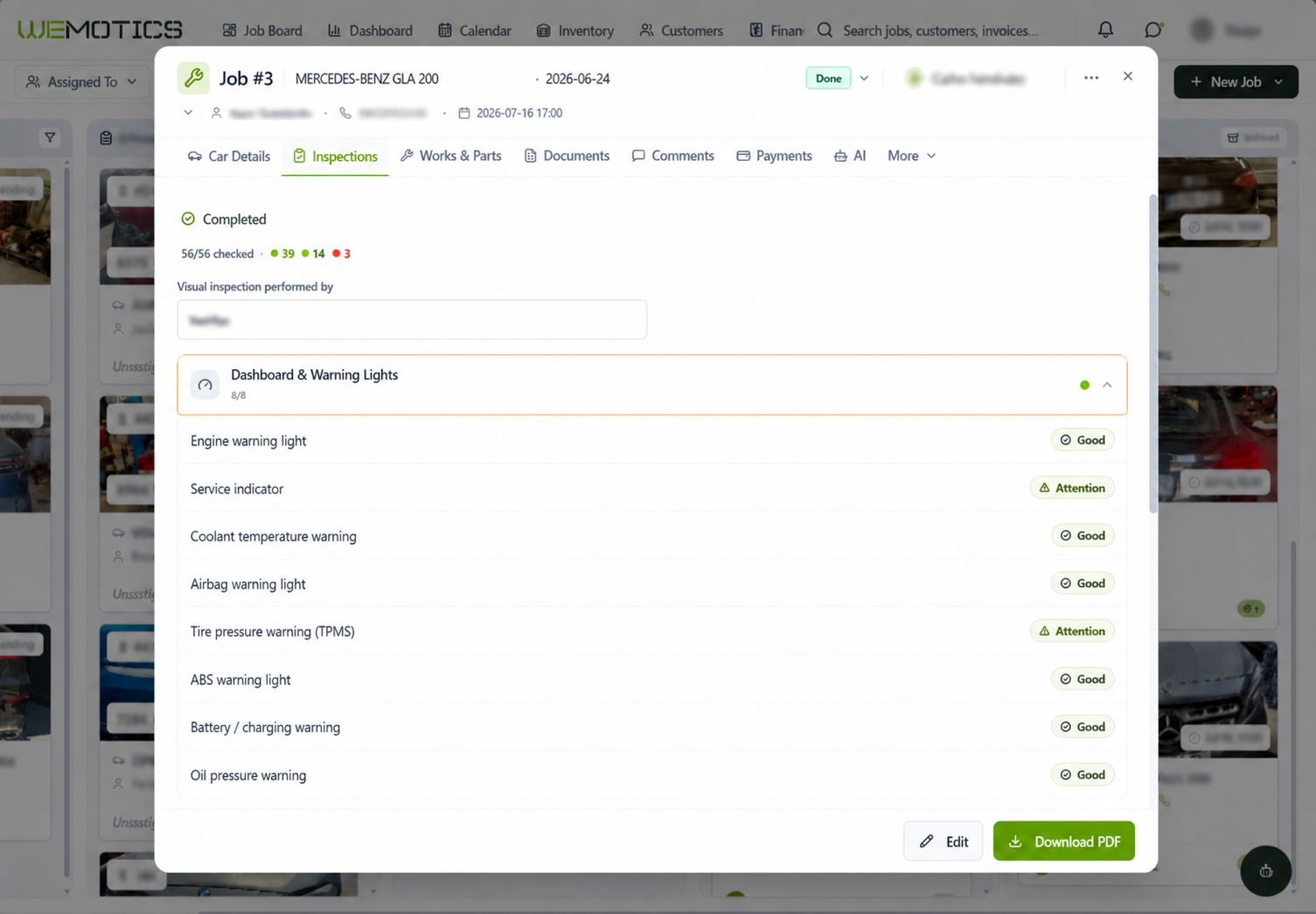
Task: Collapse Dashboard & Warning Lights section chevron
Action: click(1107, 385)
